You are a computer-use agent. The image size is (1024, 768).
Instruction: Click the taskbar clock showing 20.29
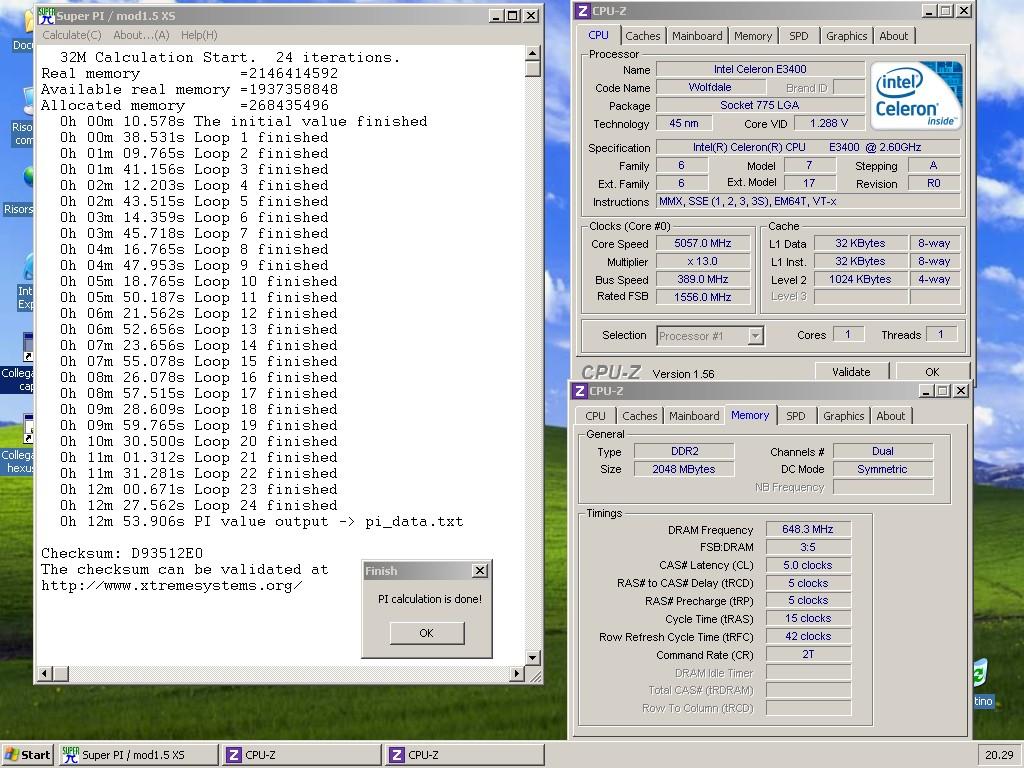click(999, 755)
